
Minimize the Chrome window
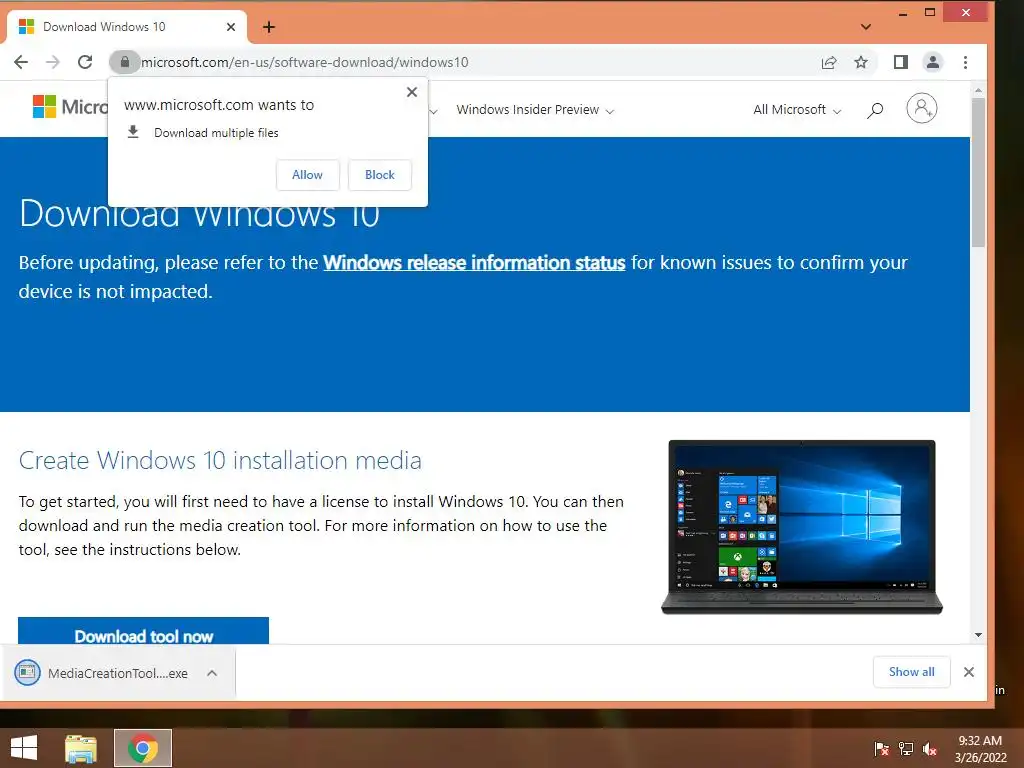(903, 14)
